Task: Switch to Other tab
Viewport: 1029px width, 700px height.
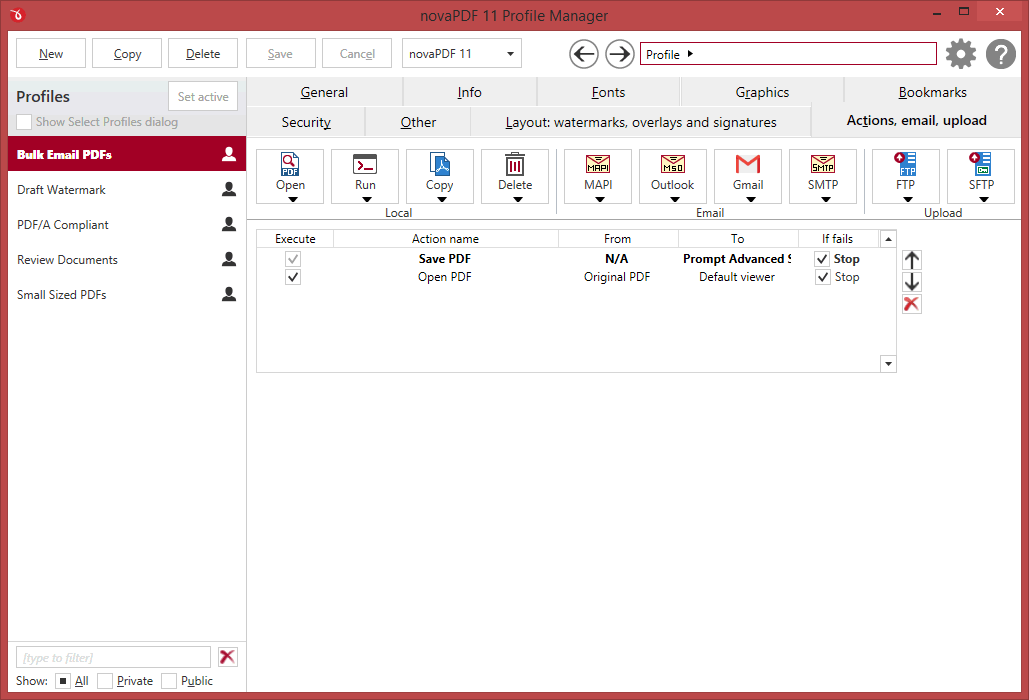Action: pos(418,122)
